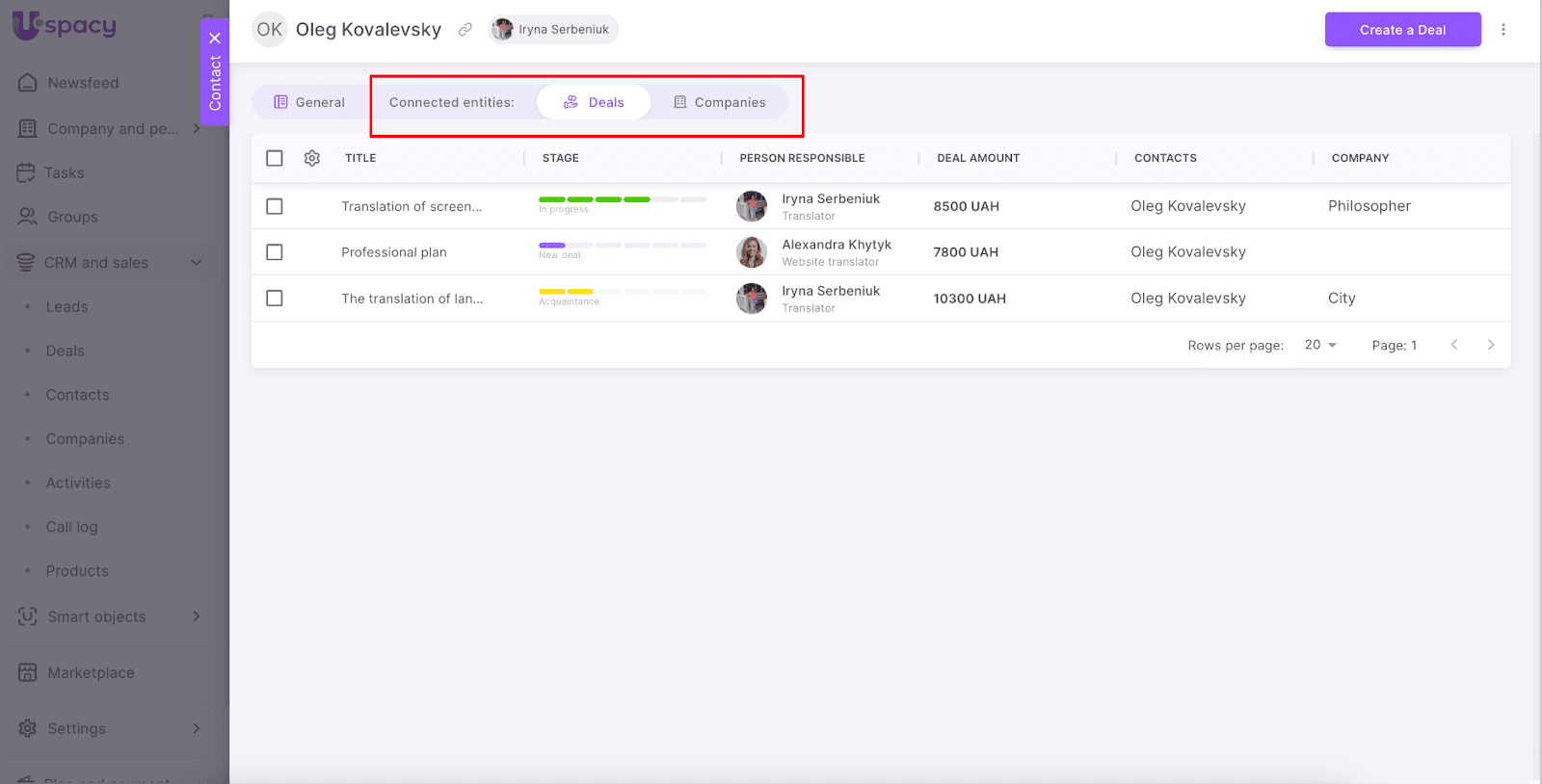Screen dimensions: 1542x784
Task: Click the copy link icon beside Oleg Kovalevsky
Action: [465, 30]
